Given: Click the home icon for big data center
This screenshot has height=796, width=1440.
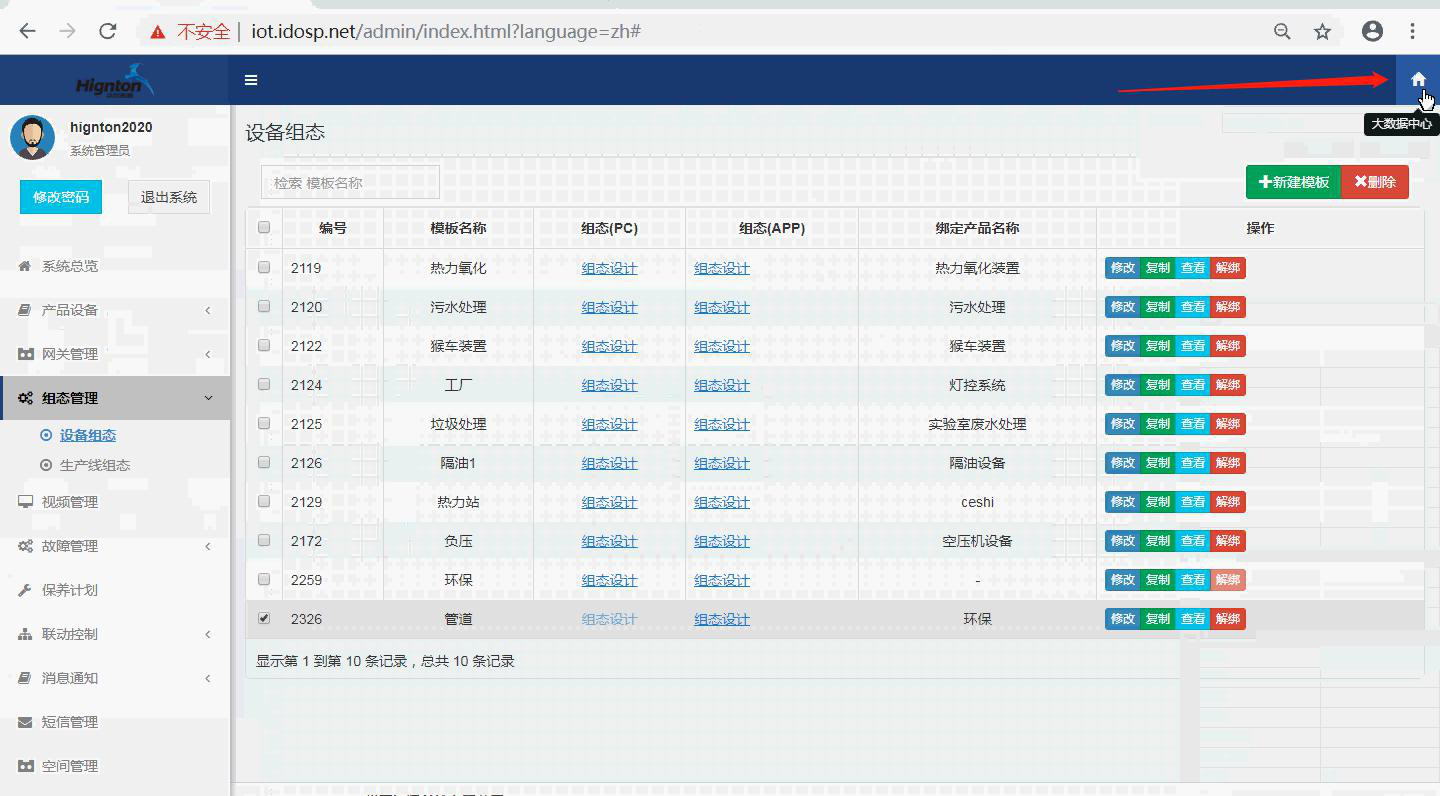Looking at the screenshot, I should click(x=1417, y=80).
